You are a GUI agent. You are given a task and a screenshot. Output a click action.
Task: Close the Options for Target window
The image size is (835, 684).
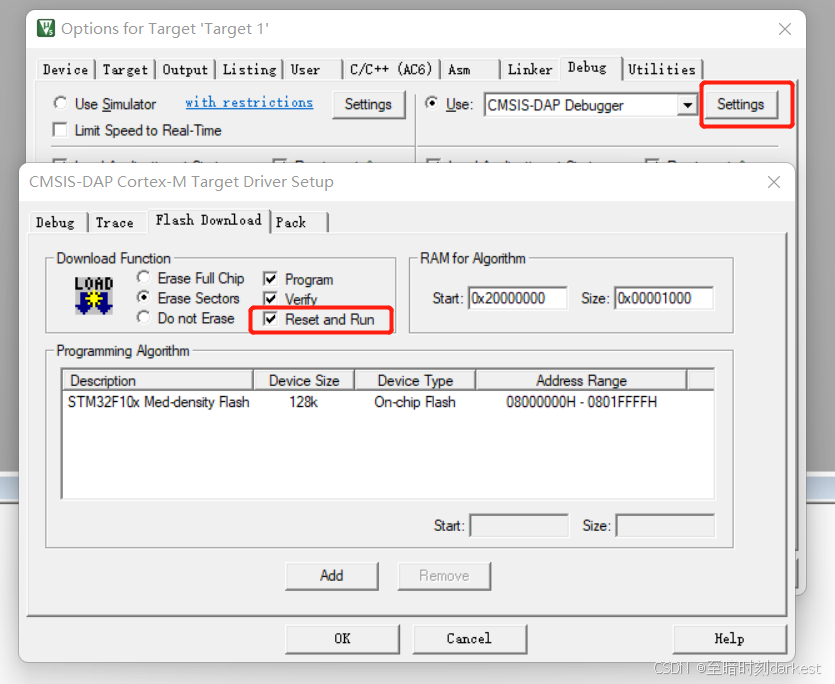(x=785, y=29)
